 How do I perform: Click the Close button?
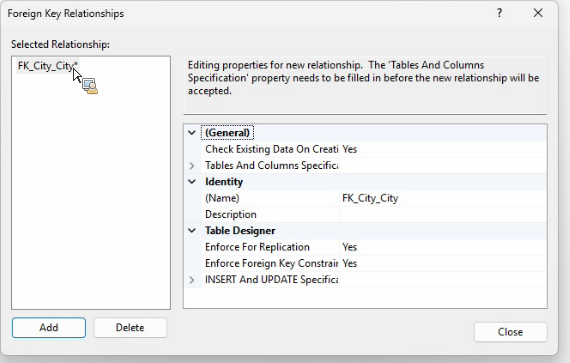(x=510, y=332)
